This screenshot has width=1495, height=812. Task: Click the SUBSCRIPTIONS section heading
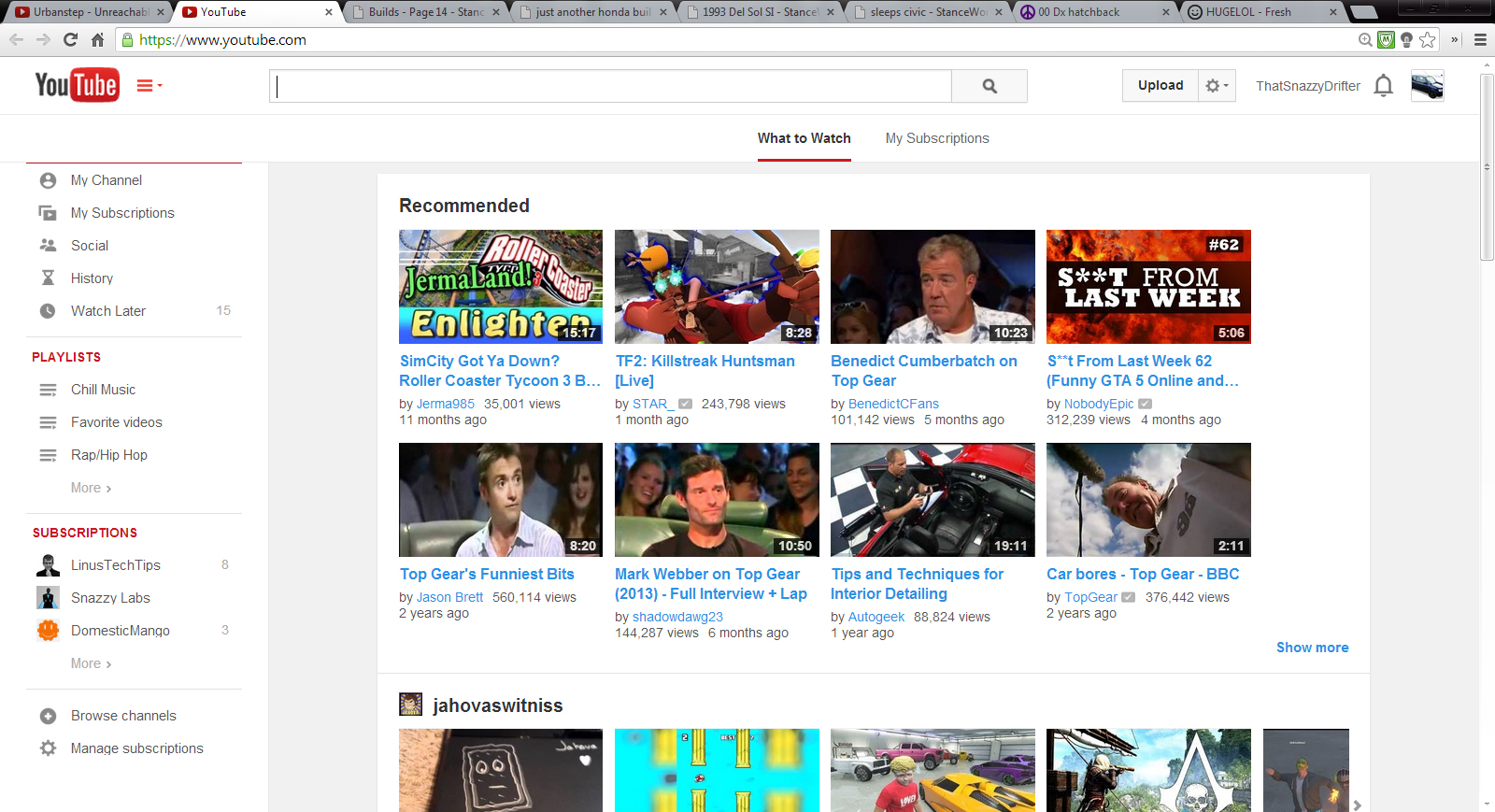pos(85,533)
